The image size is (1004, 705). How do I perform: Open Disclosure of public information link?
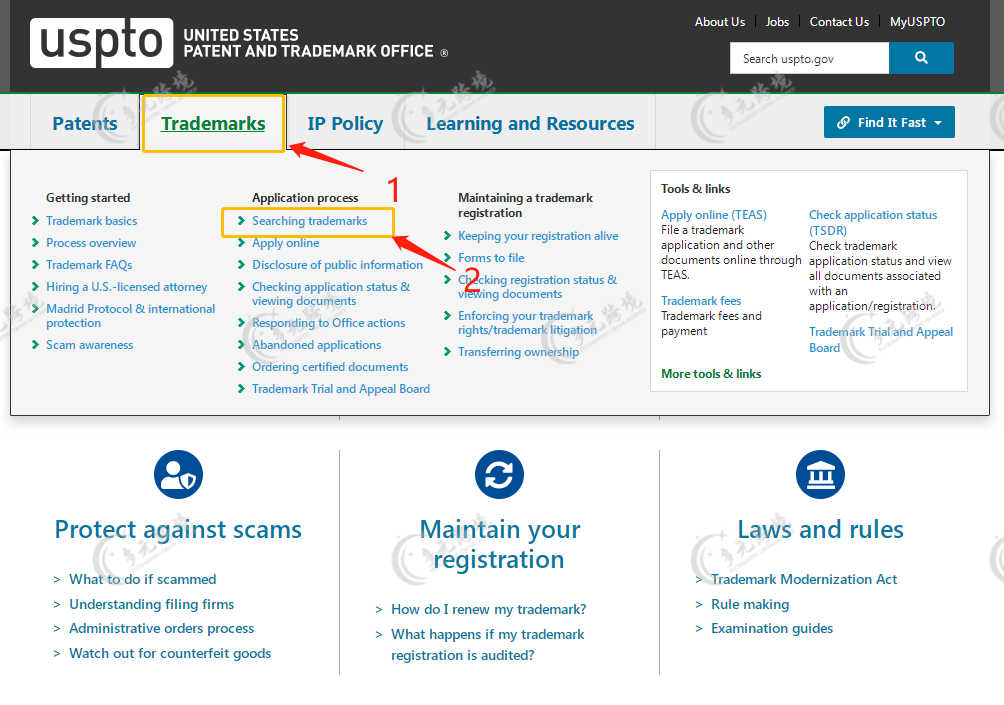pyautogui.click(x=337, y=264)
